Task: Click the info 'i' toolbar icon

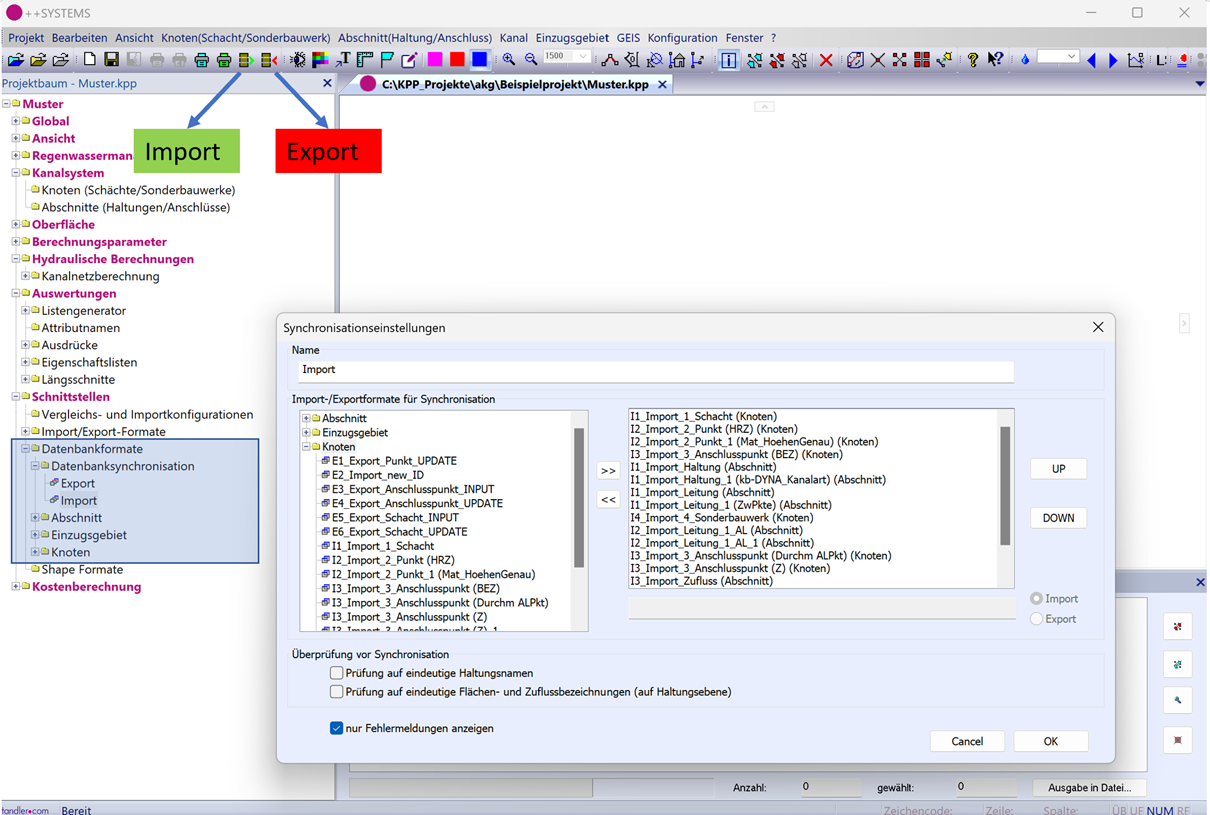Action: click(x=729, y=61)
